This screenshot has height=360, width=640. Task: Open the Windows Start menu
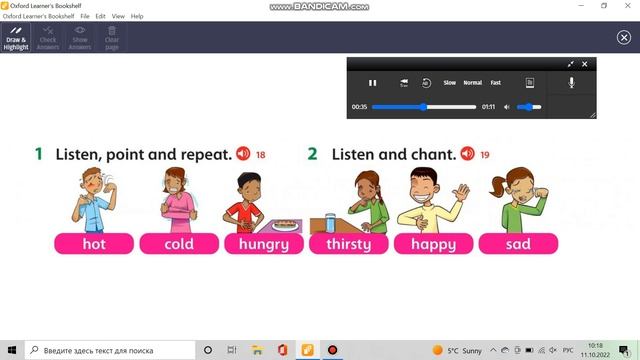pos(12,350)
